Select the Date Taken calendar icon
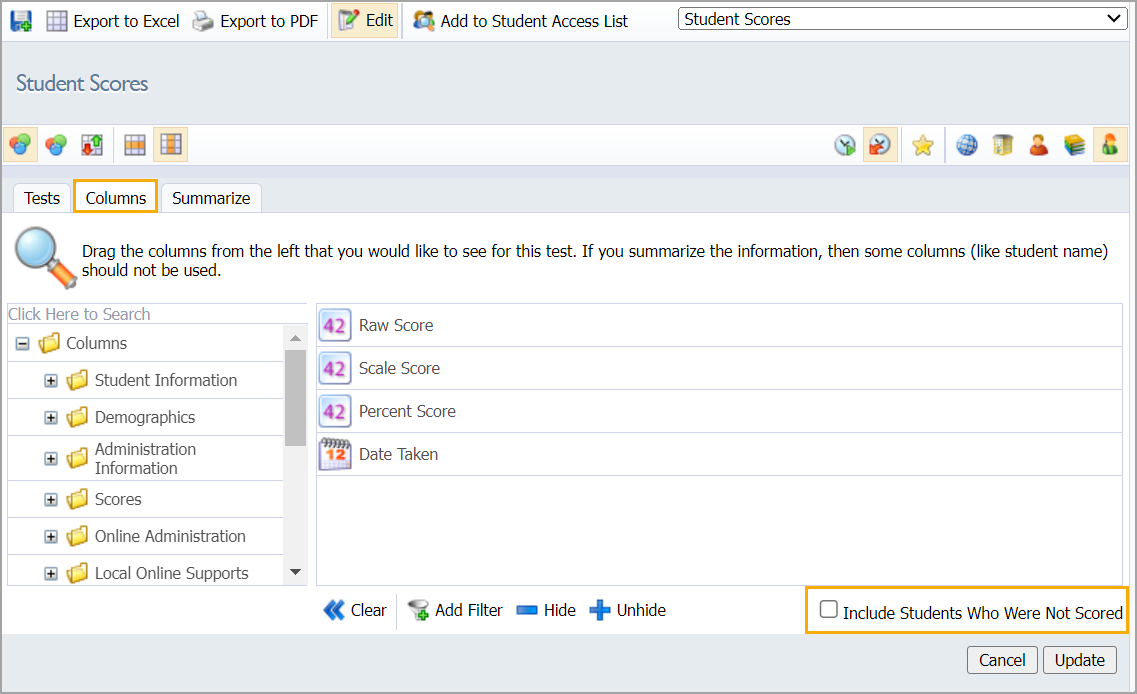This screenshot has height=694, width=1137. coord(335,454)
